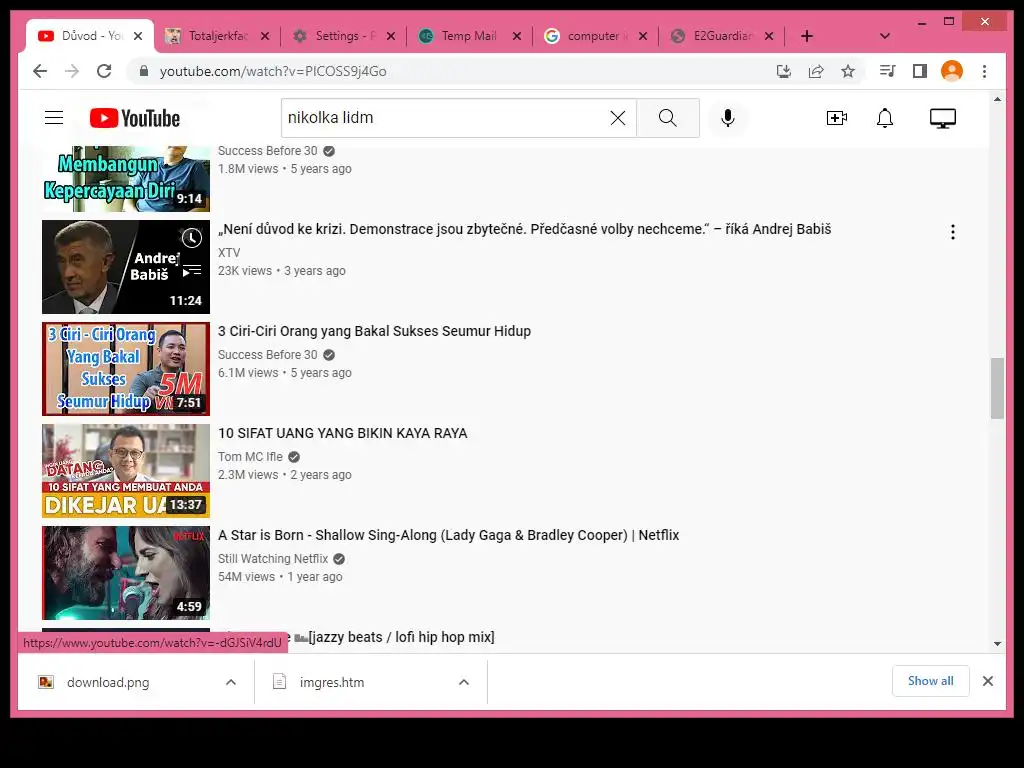
Task: Open Chrome three-dot menu
Action: tap(984, 71)
